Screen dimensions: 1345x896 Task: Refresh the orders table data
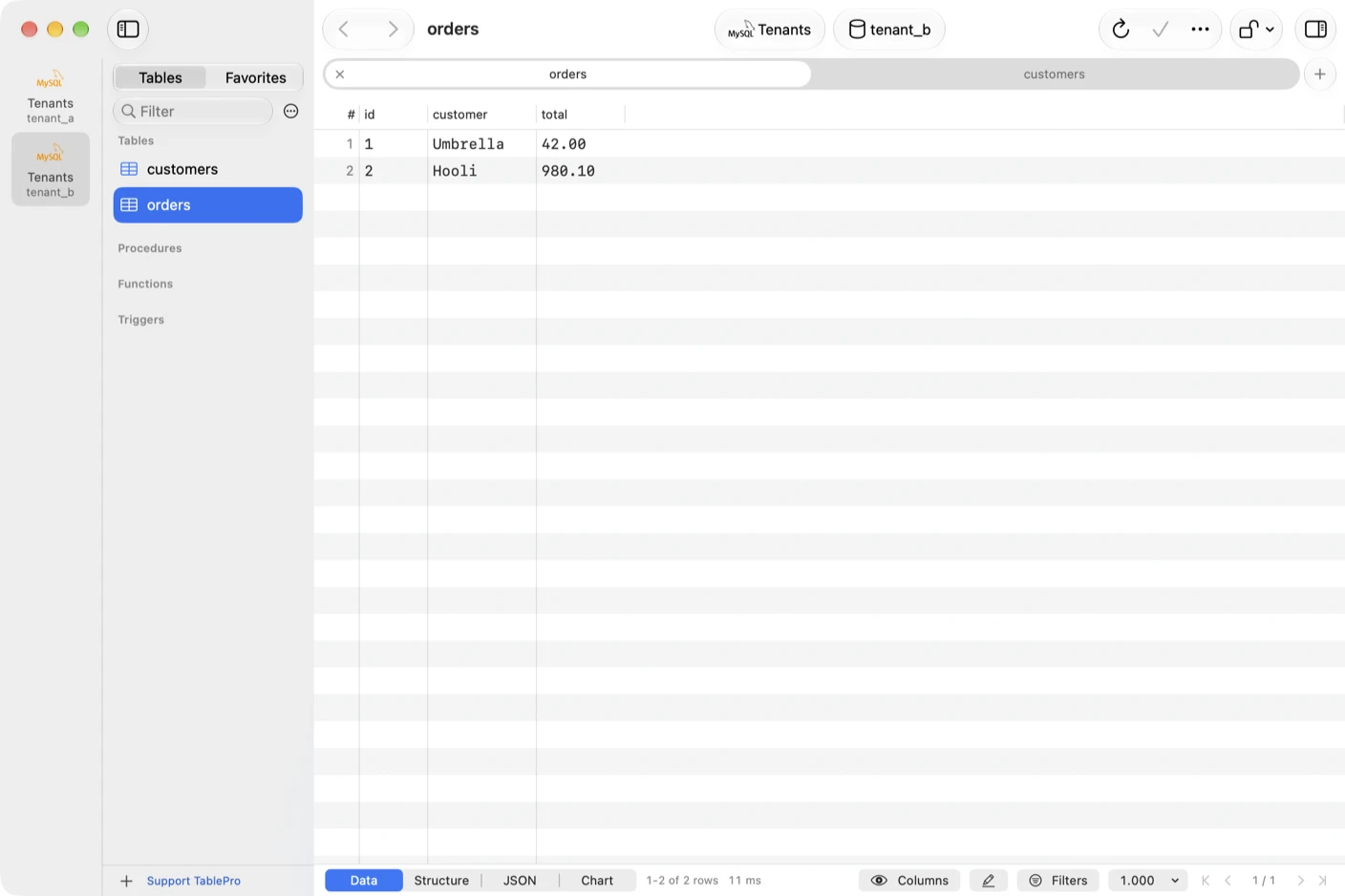point(1121,30)
